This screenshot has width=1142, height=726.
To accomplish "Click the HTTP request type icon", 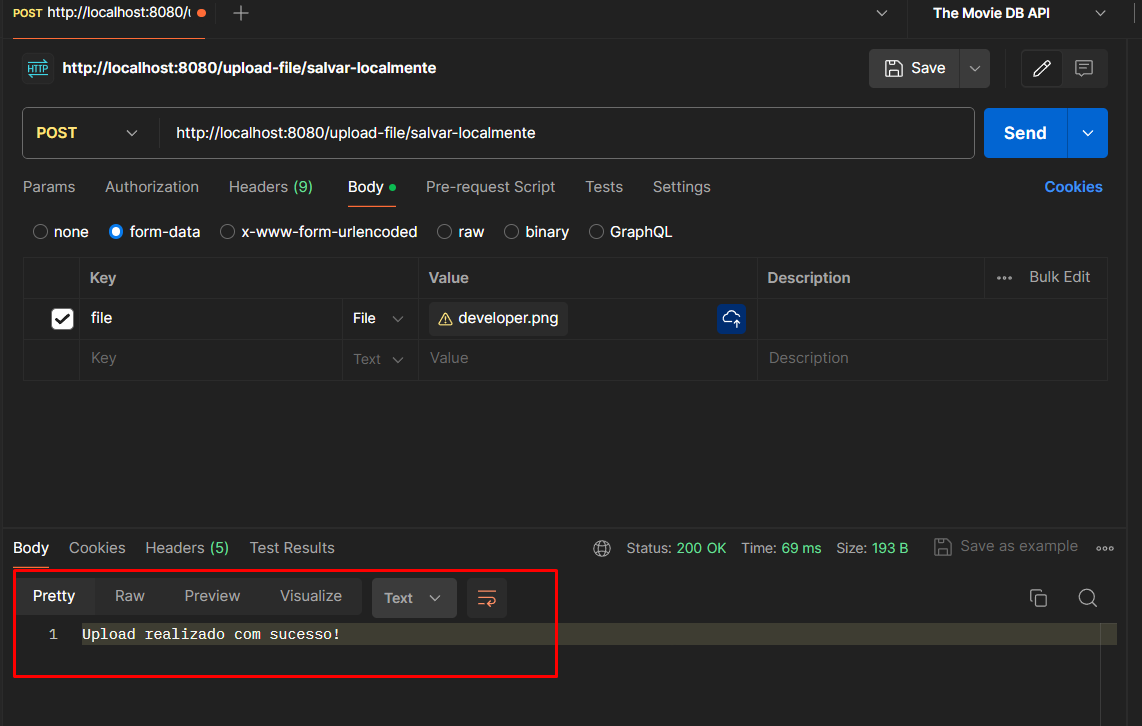I will (38, 68).
